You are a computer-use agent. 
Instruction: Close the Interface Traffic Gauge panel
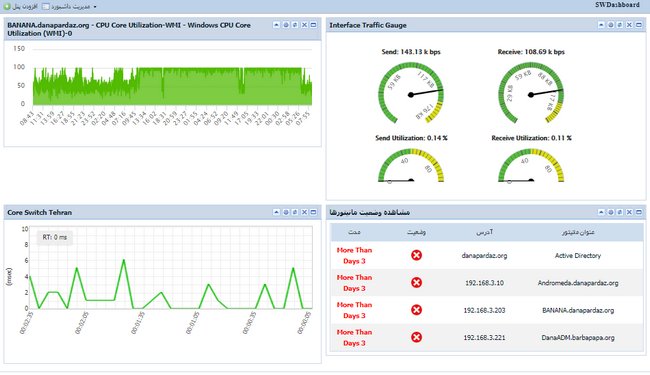coord(629,25)
